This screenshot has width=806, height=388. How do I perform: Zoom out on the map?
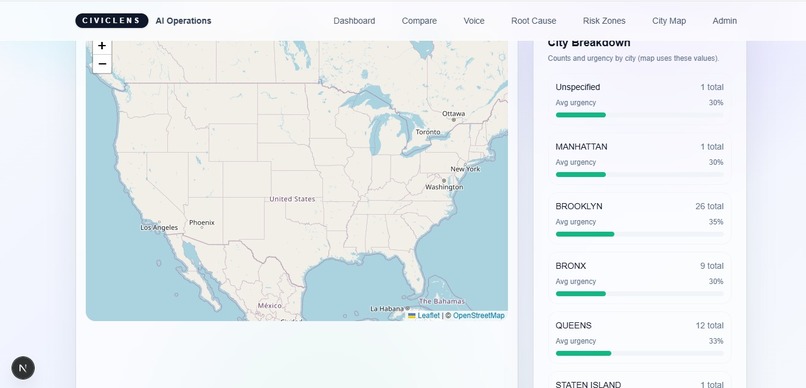[x=102, y=64]
